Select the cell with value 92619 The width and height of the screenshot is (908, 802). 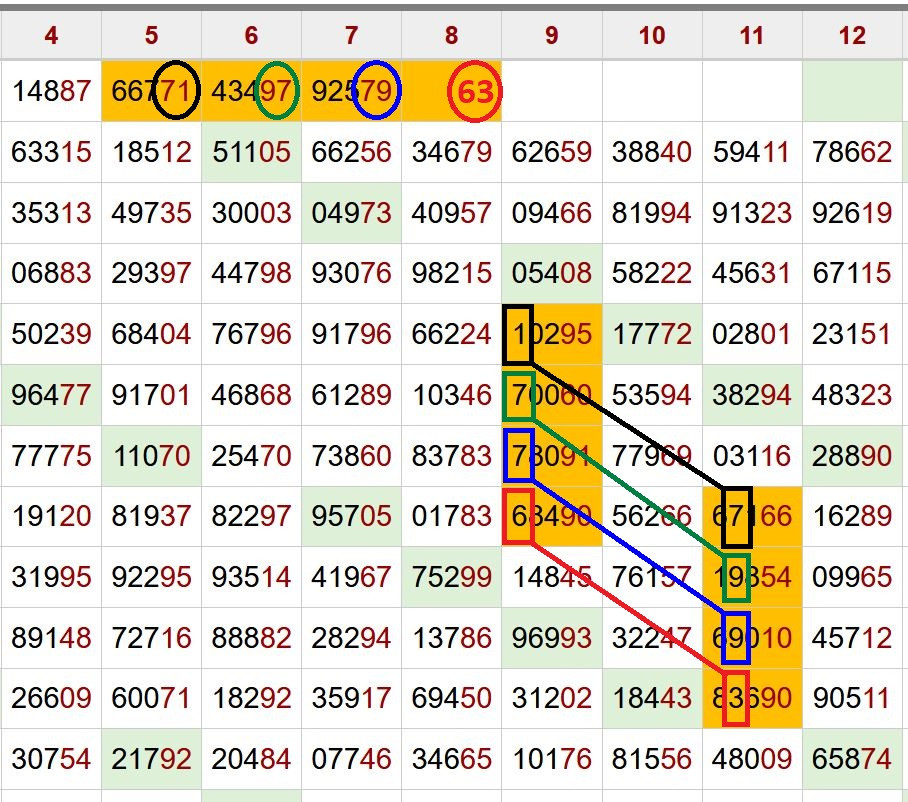point(852,213)
